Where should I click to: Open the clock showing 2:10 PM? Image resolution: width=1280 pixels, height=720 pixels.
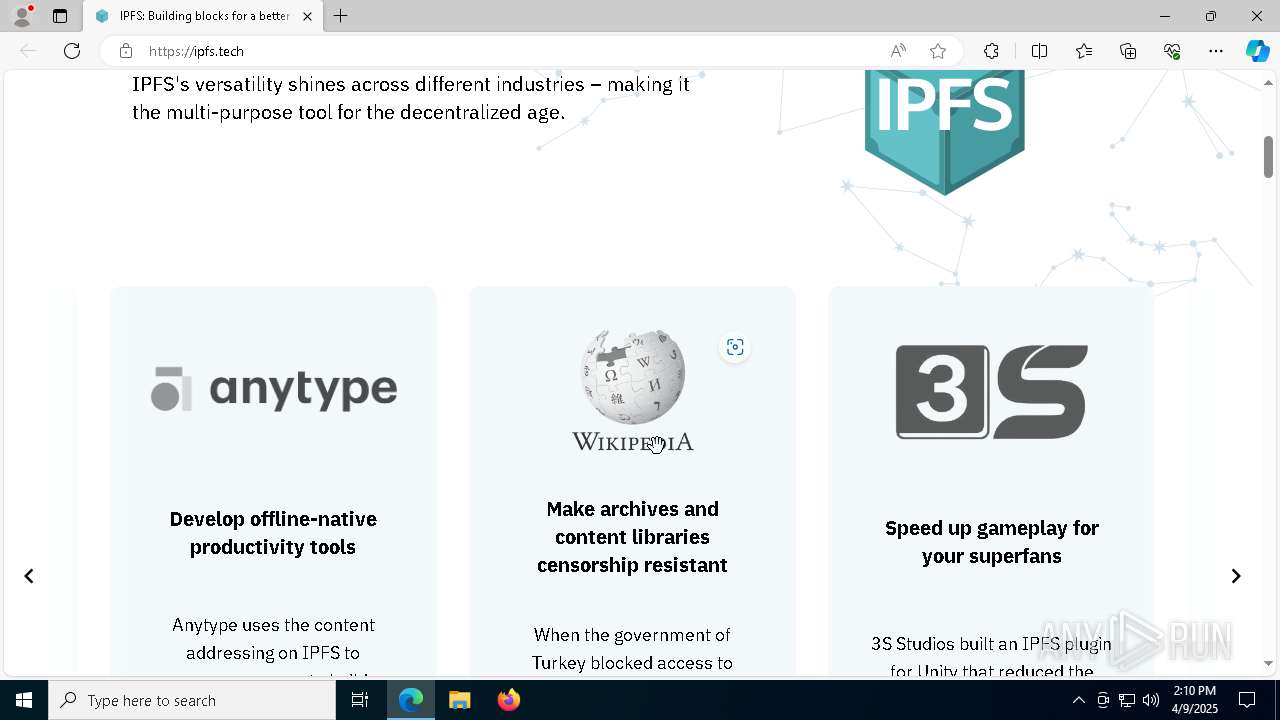click(x=1194, y=700)
